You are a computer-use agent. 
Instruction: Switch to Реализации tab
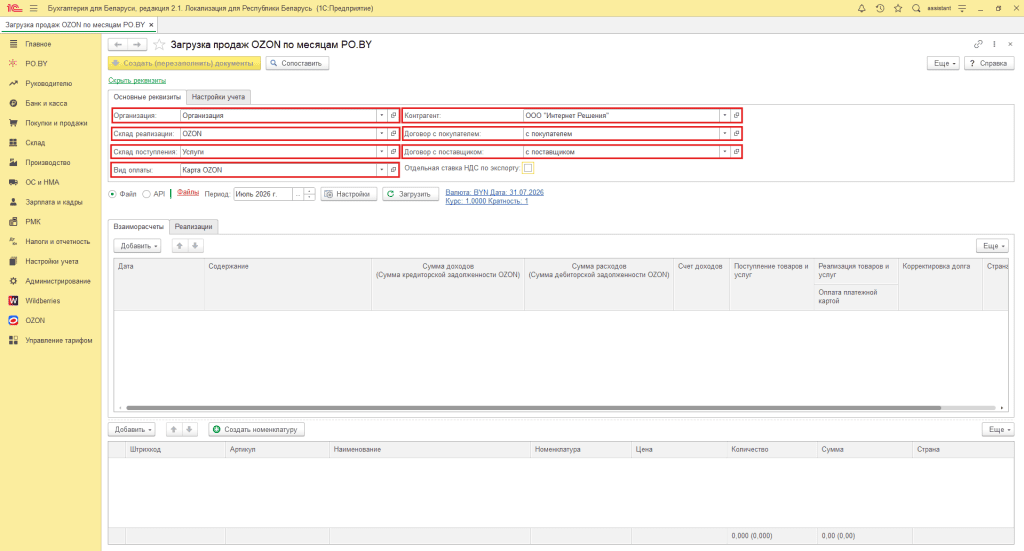[193, 227]
